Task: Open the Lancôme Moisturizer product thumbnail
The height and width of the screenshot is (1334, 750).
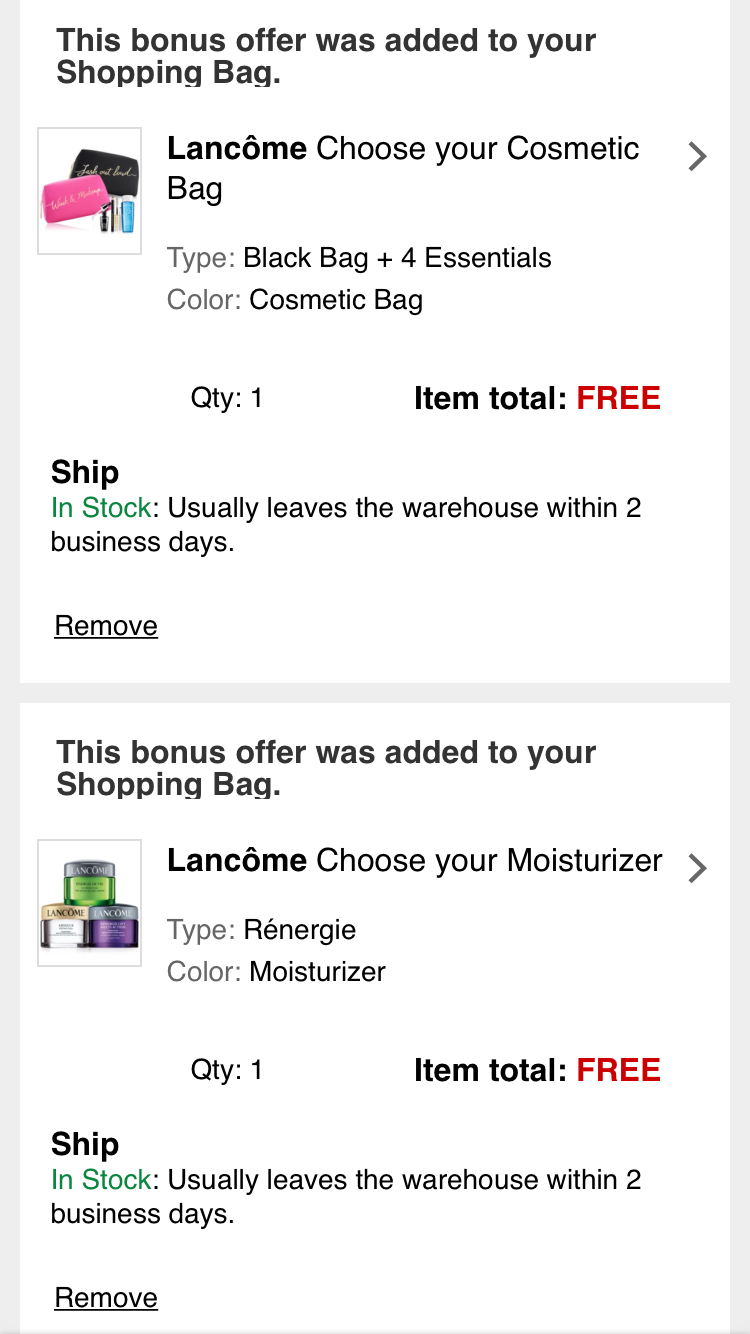Action: tap(90, 903)
